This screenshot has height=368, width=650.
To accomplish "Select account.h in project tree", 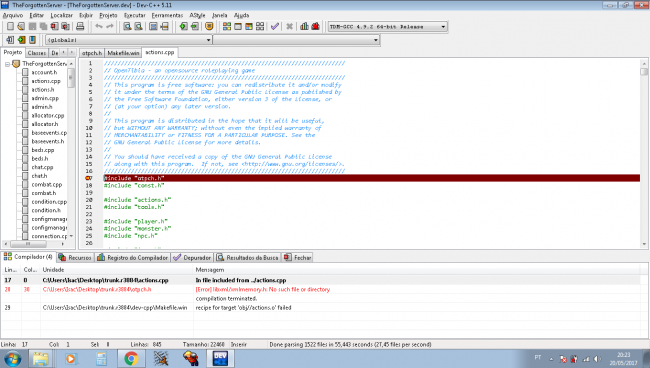I will click(x=44, y=72).
